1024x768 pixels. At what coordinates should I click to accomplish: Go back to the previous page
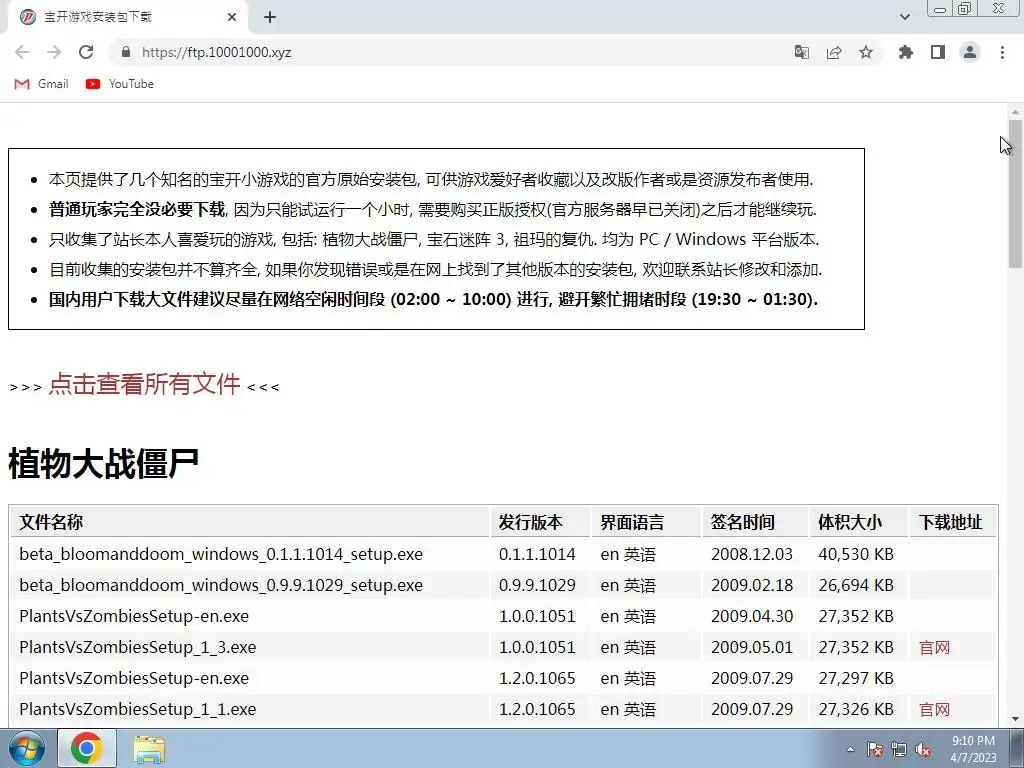click(22, 52)
